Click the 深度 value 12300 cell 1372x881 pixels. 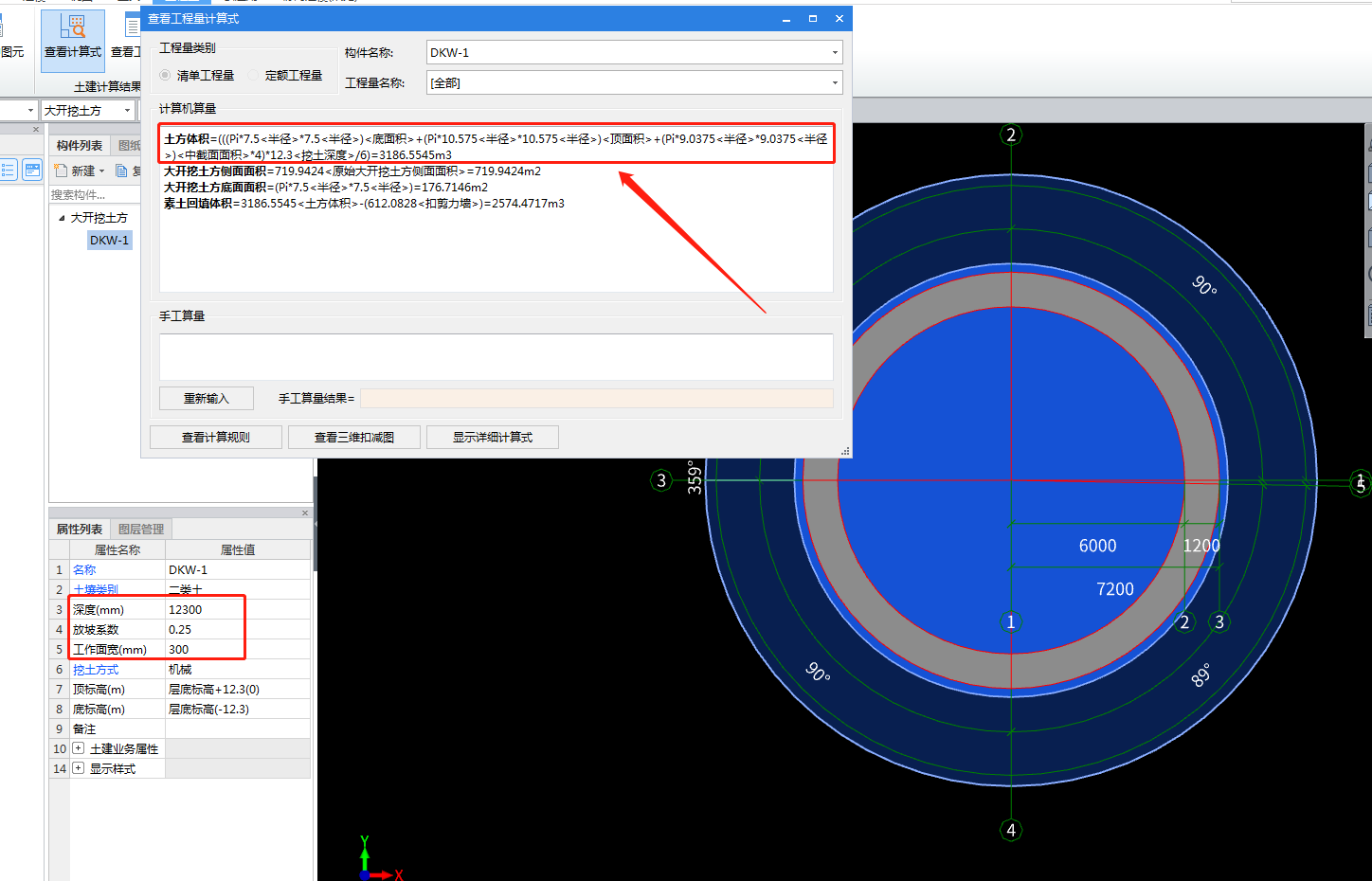[x=238, y=609]
